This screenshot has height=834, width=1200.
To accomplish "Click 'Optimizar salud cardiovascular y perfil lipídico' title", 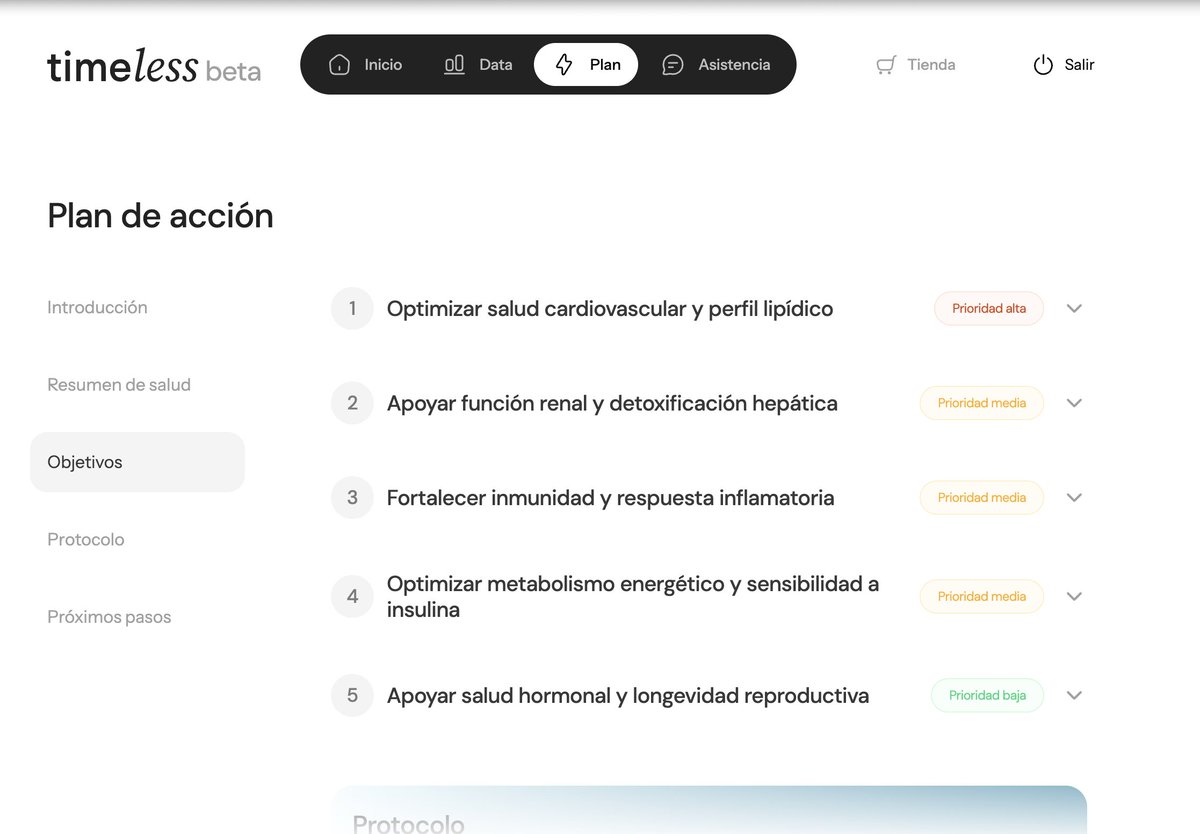I will click(x=610, y=309).
